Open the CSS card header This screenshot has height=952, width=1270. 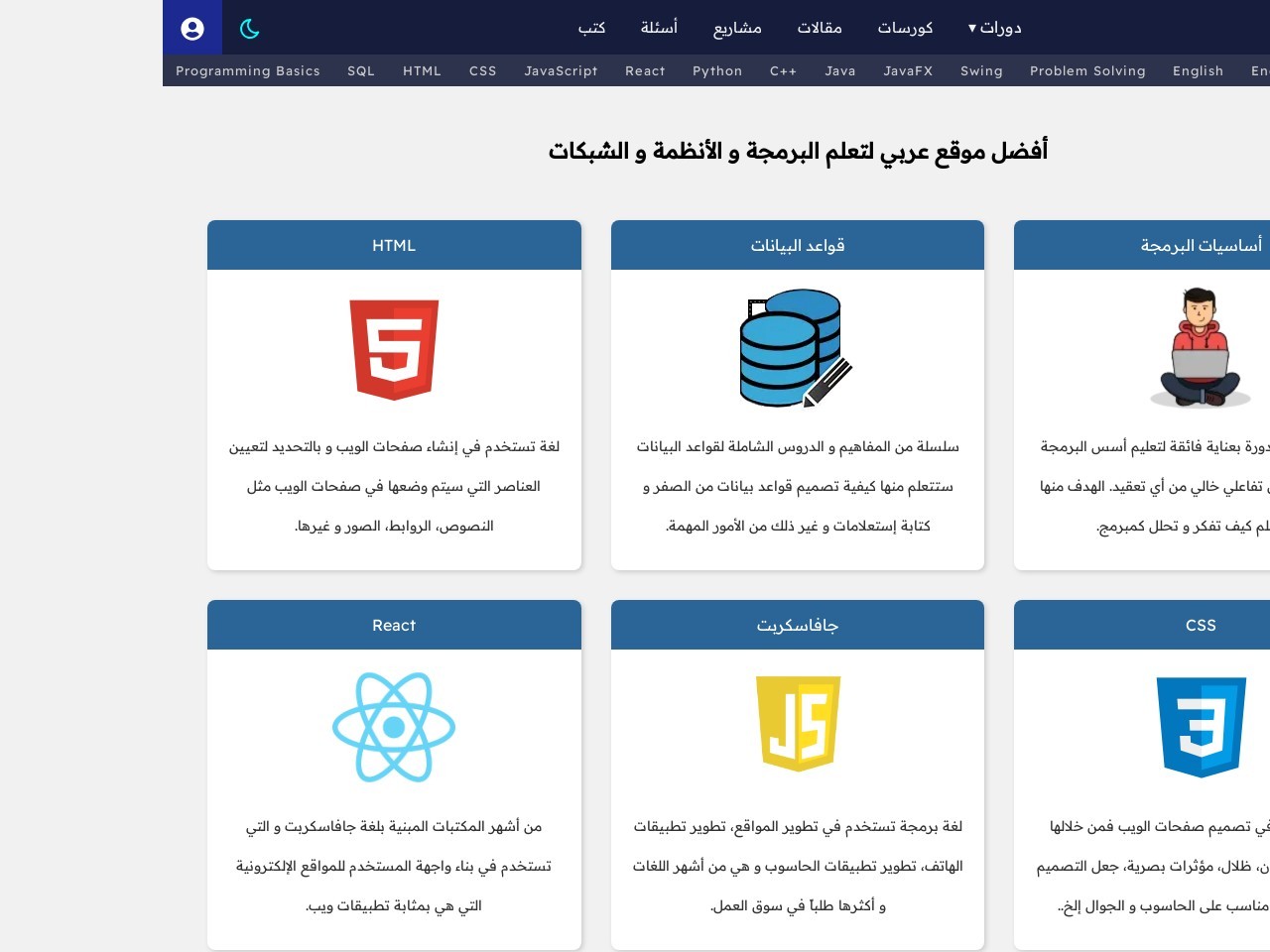click(1142, 625)
